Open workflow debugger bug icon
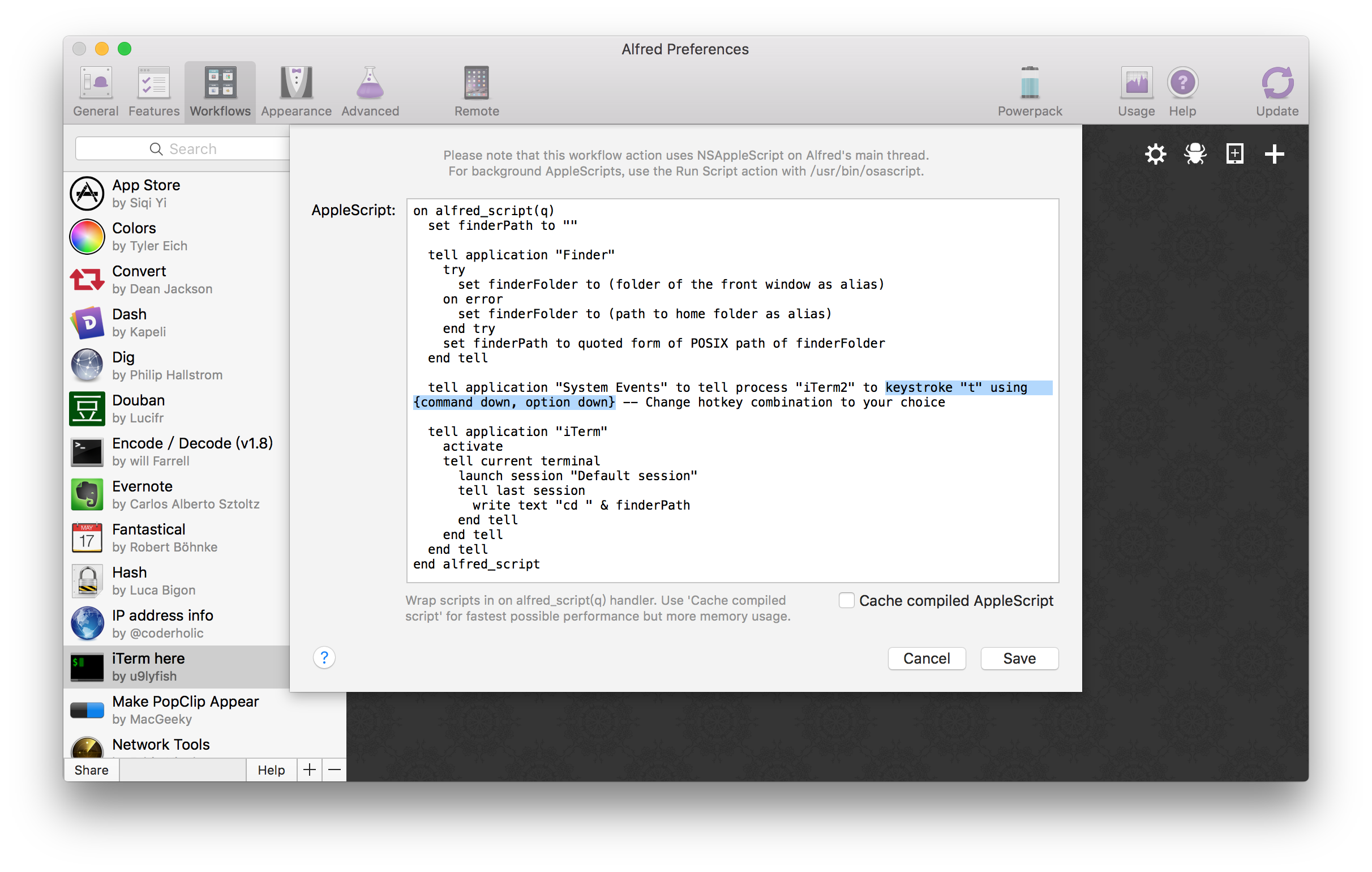Image resolution: width=1372 pixels, height=872 pixels. pos(1195,154)
